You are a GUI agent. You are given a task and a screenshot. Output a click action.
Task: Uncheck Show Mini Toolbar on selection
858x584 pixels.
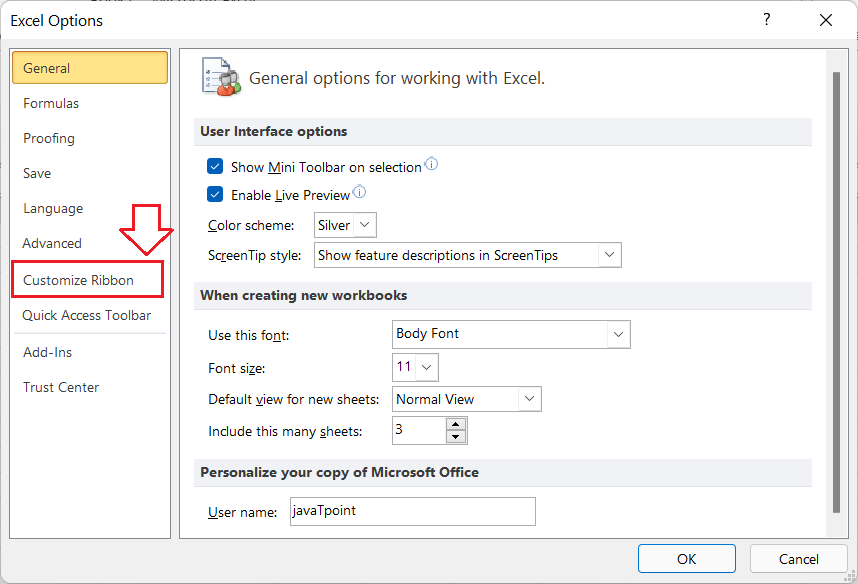click(x=215, y=166)
